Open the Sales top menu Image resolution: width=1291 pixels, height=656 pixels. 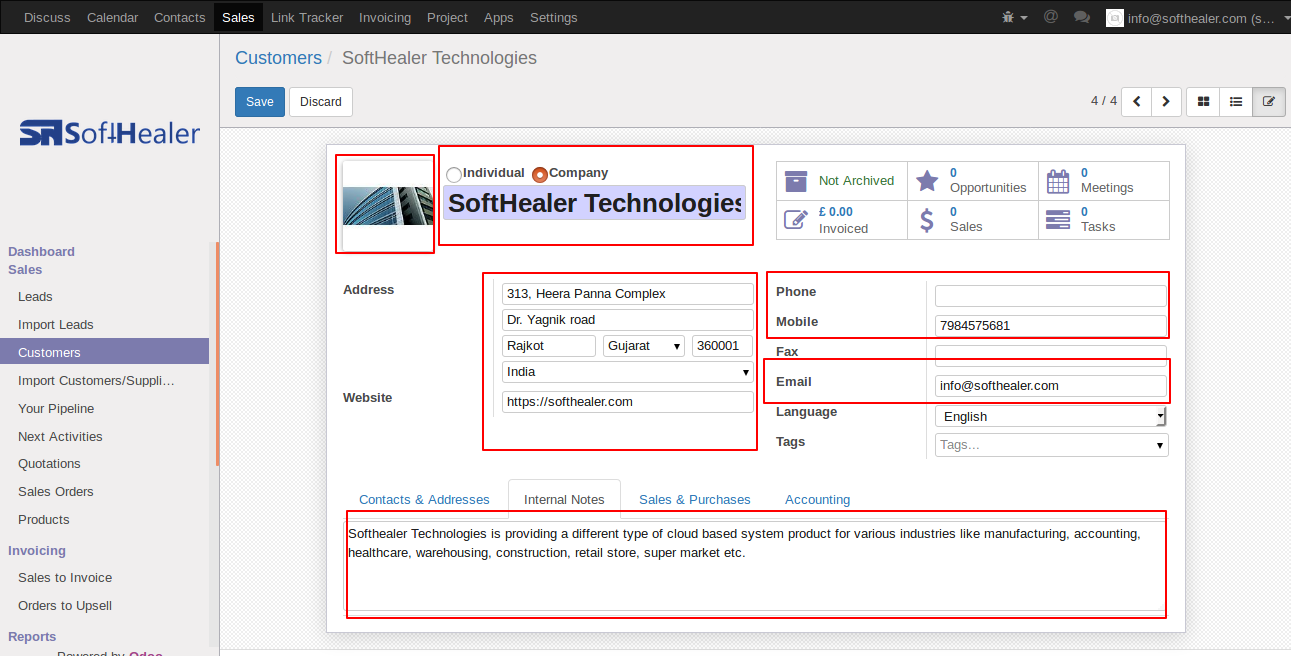click(238, 17)
